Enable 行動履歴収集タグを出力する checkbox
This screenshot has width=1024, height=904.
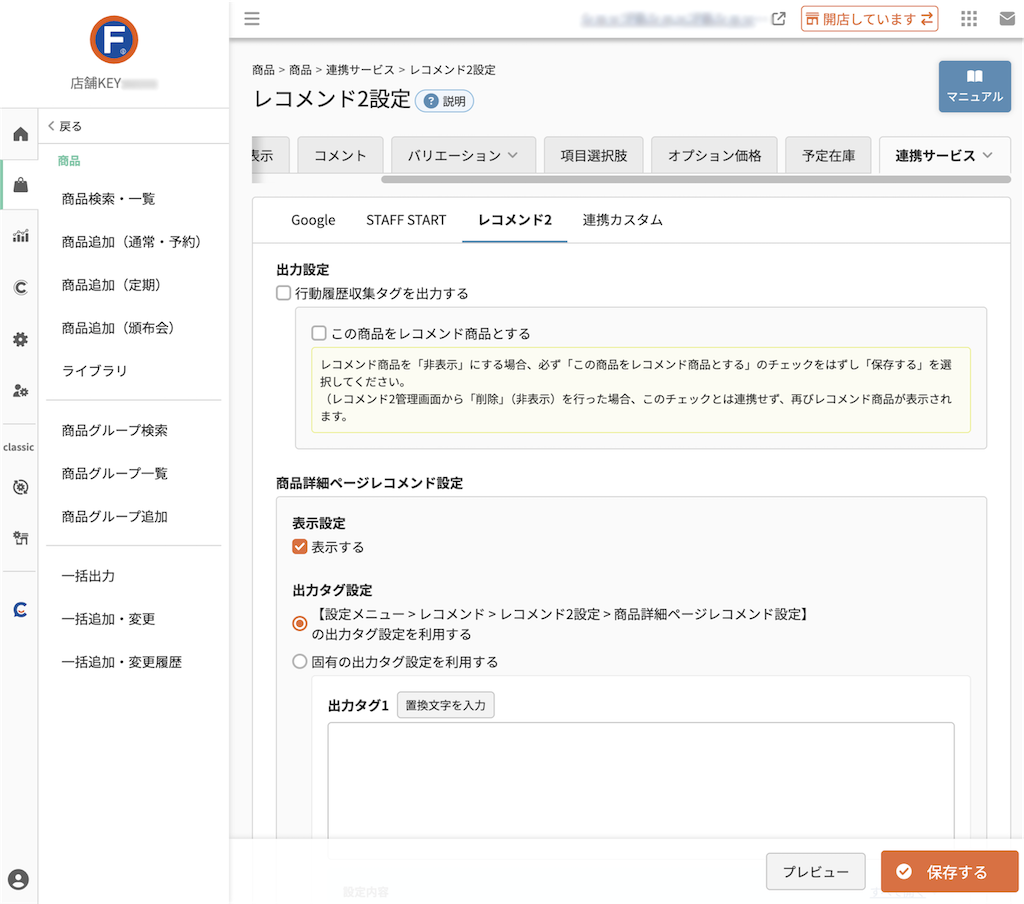[x=283, y=293]
